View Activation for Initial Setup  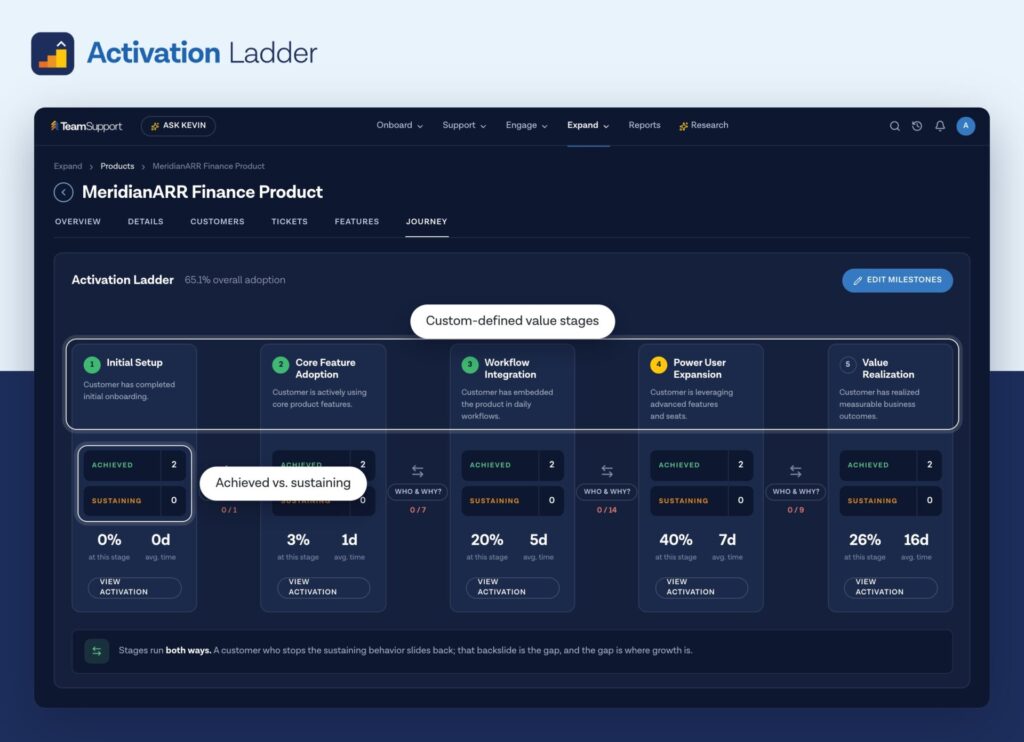coord(135,587)
